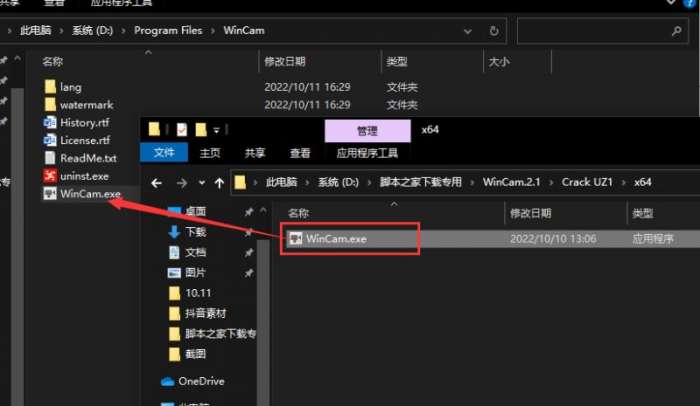Select the License.rtf document icon
The width and height of the screenshot is (700, 406).
click(x=50, y=140)
